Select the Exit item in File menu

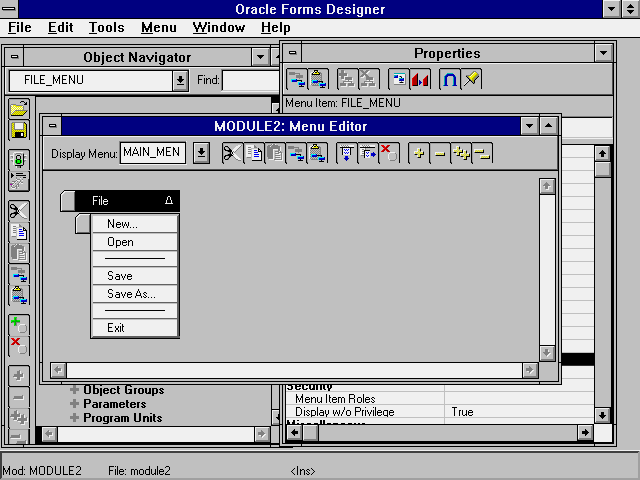pos(116,328)
